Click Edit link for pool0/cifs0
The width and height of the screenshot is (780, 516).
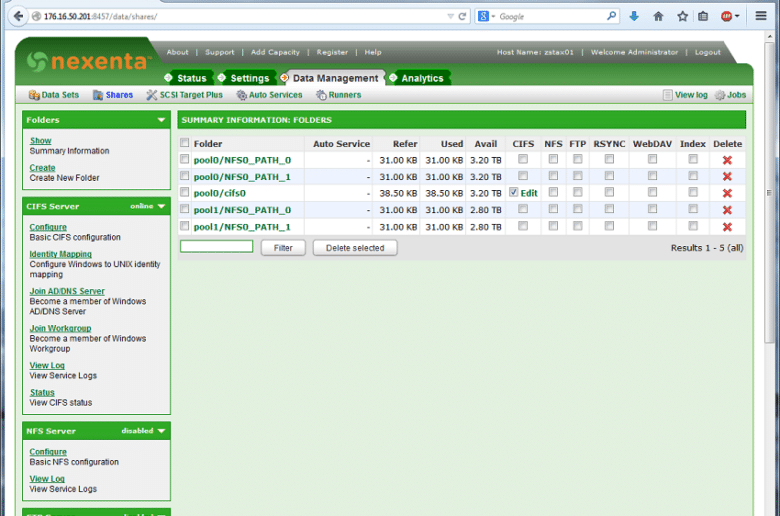pyautogui.click(x=529, y=194)
